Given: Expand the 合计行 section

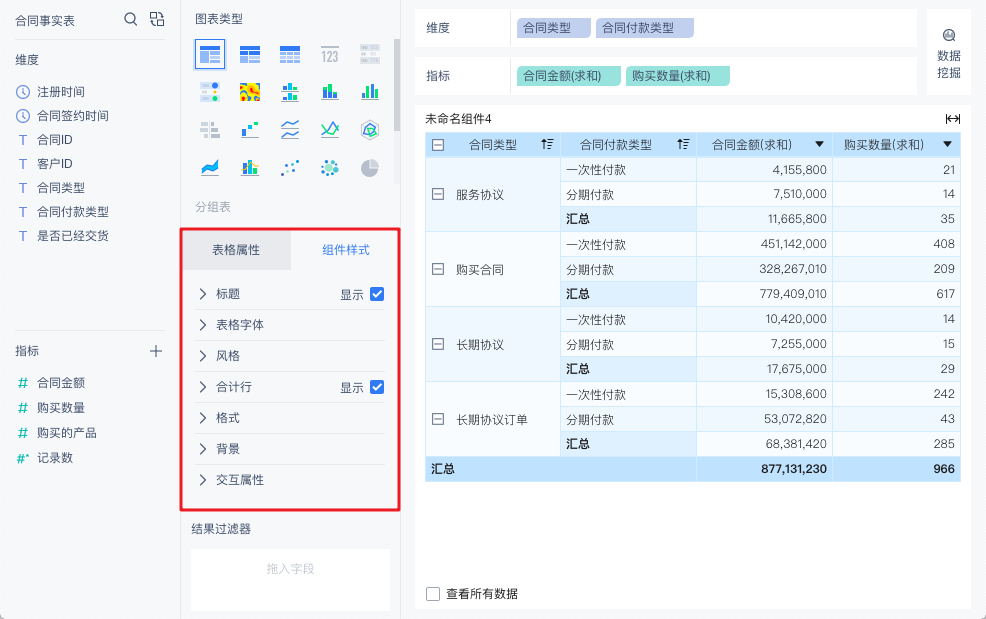Looking at the screenshot, I should 202,387.
